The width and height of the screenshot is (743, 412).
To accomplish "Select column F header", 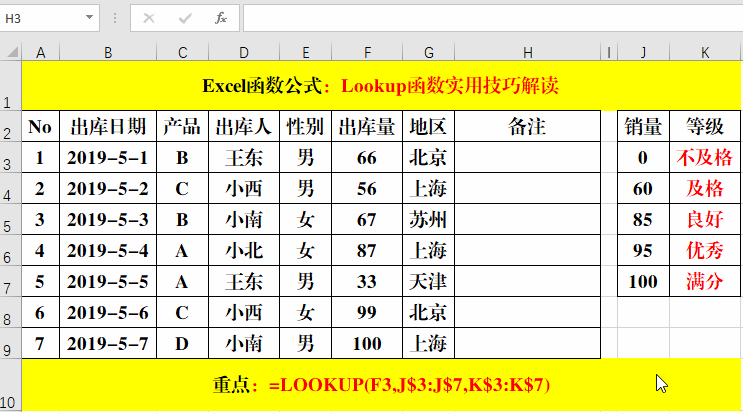I will [x=367, y=52].
